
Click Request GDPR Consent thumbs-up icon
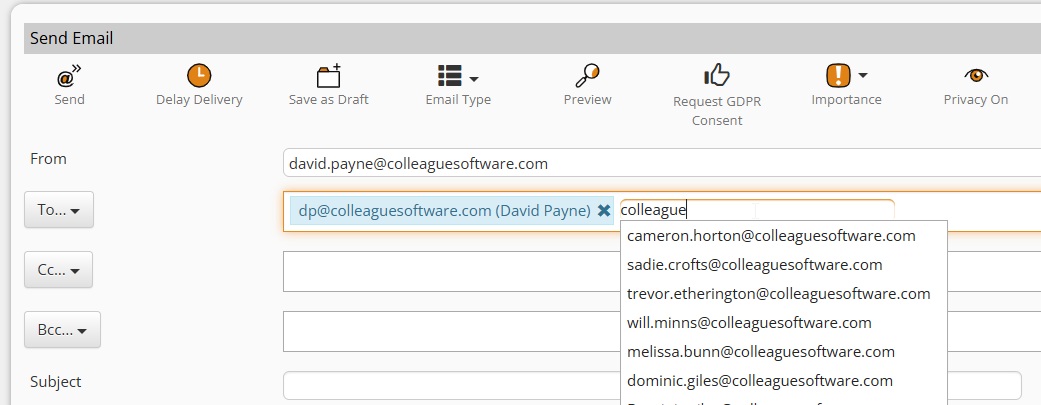point(717,76)
